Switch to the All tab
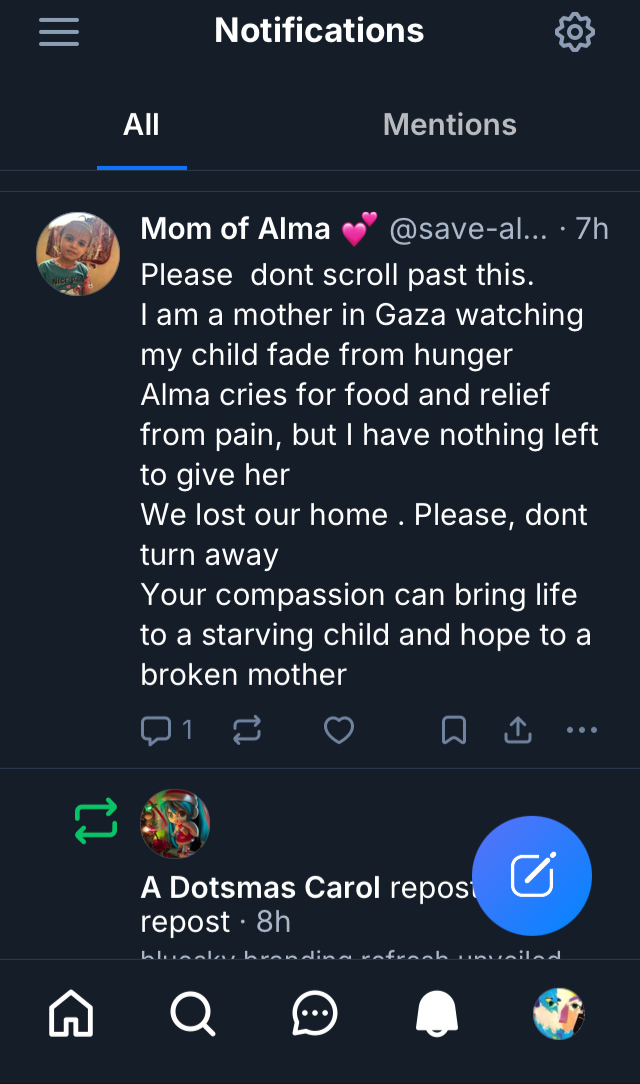Screen dimensions: 640x1084 [141, 125]
